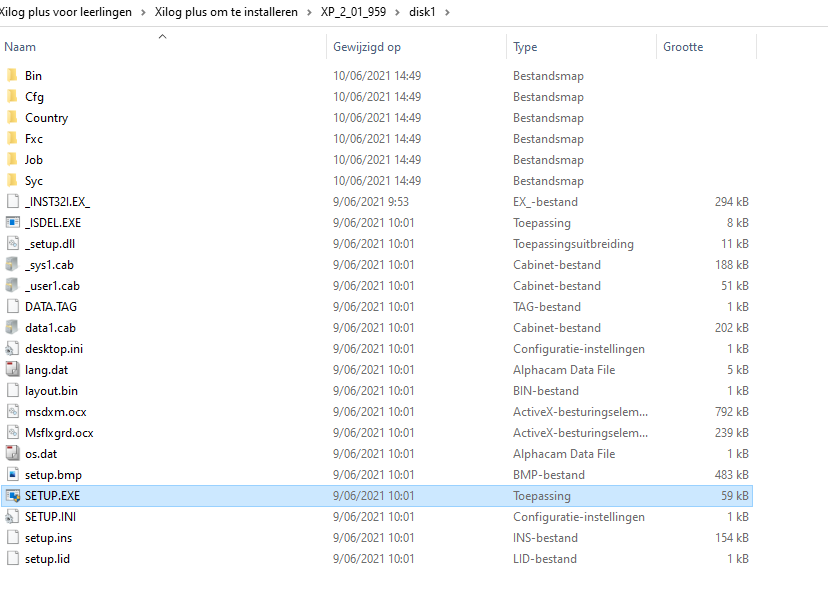Click the setup.bmp image icon
Image resolution: width=828 pixels, height=611 pixels.
point(13,475)
